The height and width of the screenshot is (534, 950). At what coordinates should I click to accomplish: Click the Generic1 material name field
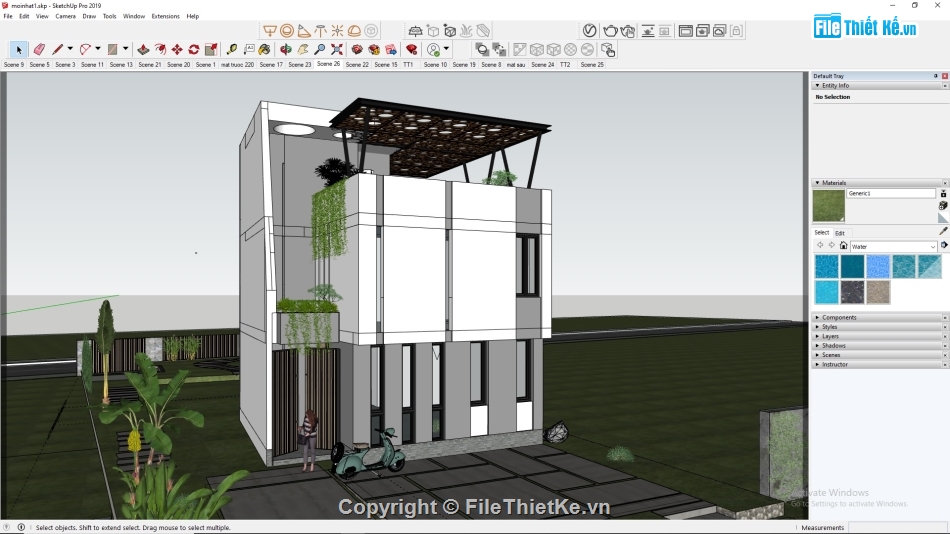coord(891,193)
